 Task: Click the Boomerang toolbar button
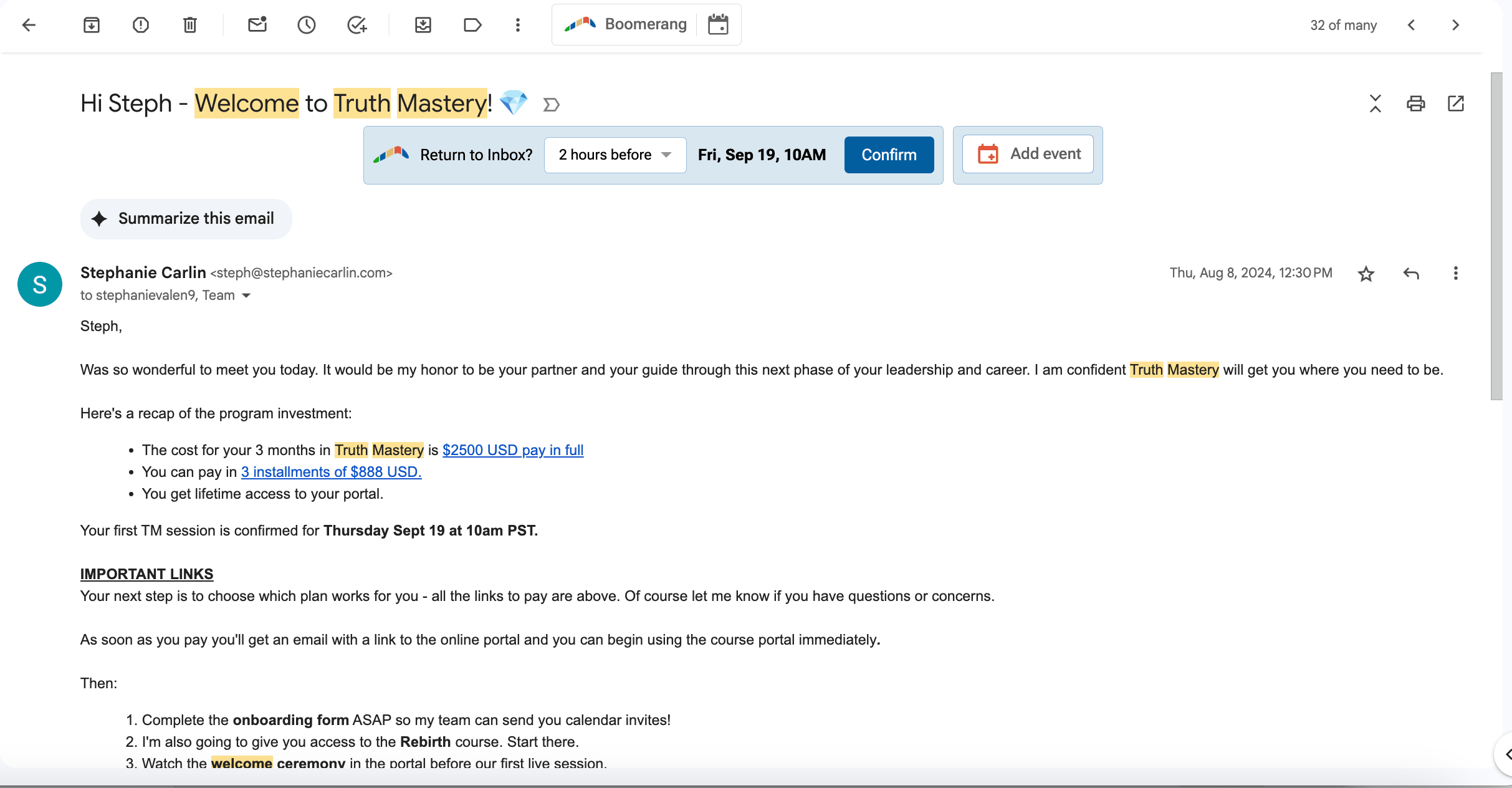[x=625, y=24]
